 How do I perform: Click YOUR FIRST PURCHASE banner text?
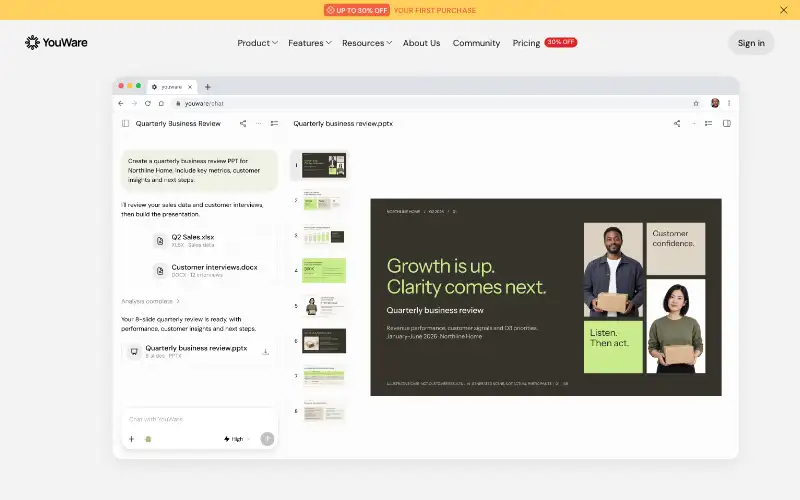(435, 10)
